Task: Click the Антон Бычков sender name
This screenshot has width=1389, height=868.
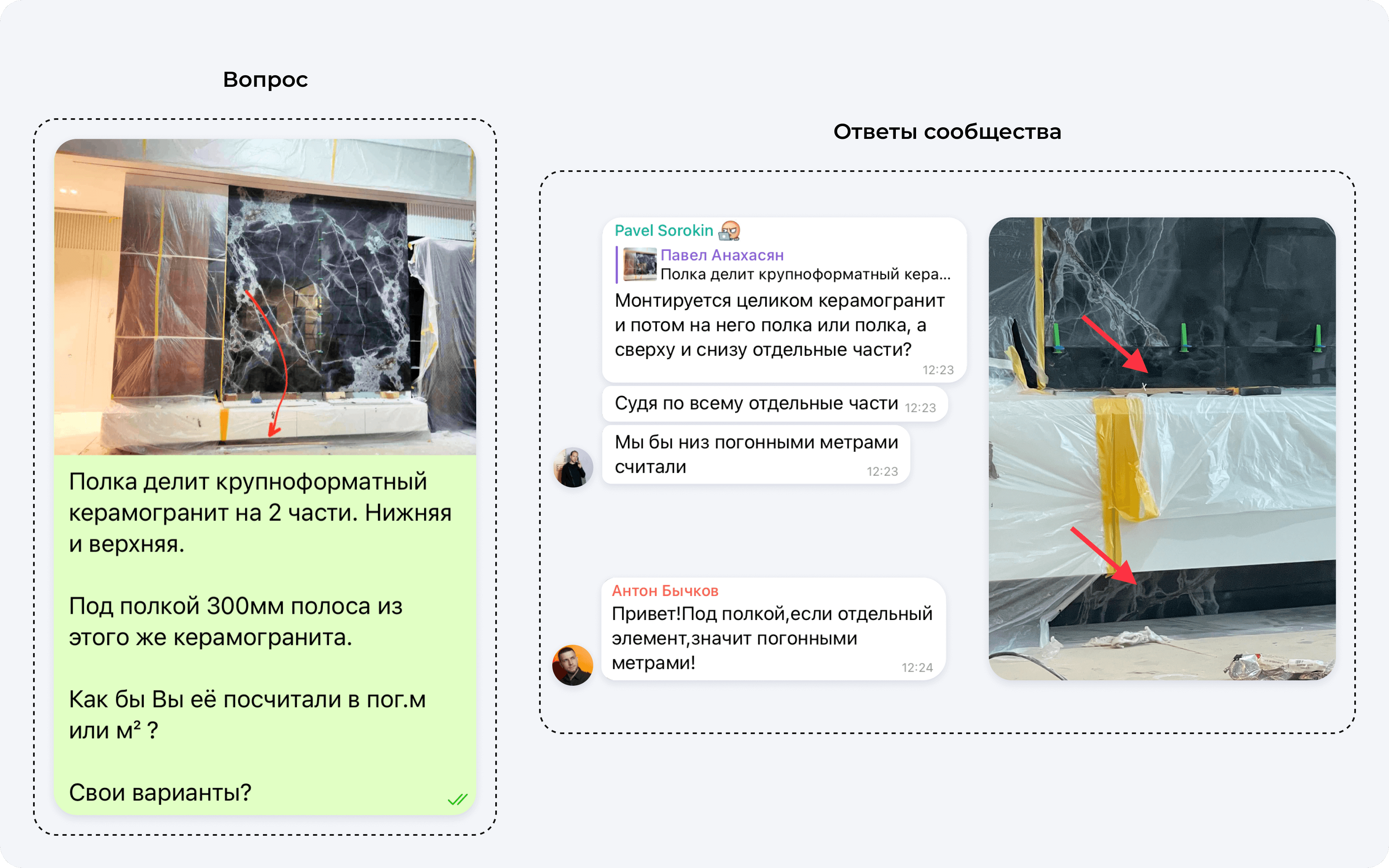Action: point(665,591)
